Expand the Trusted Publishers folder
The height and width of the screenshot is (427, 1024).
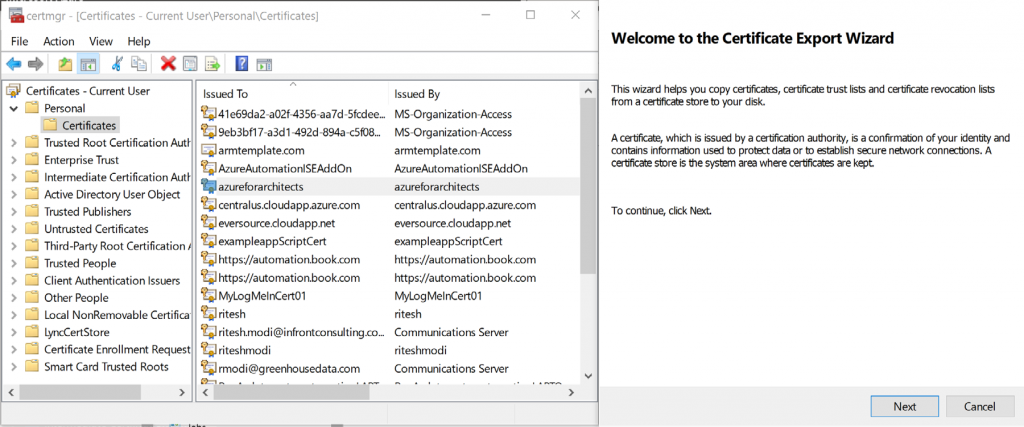point(13,212)
